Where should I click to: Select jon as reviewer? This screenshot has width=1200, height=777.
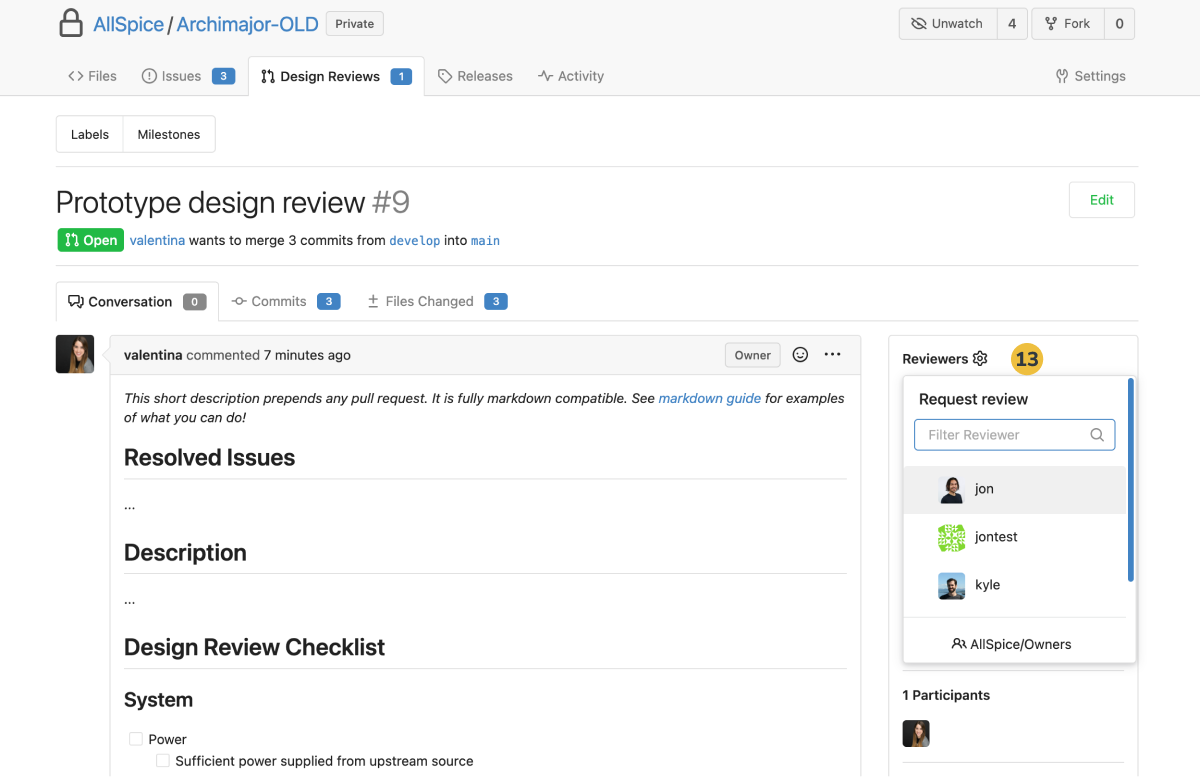1015,489
